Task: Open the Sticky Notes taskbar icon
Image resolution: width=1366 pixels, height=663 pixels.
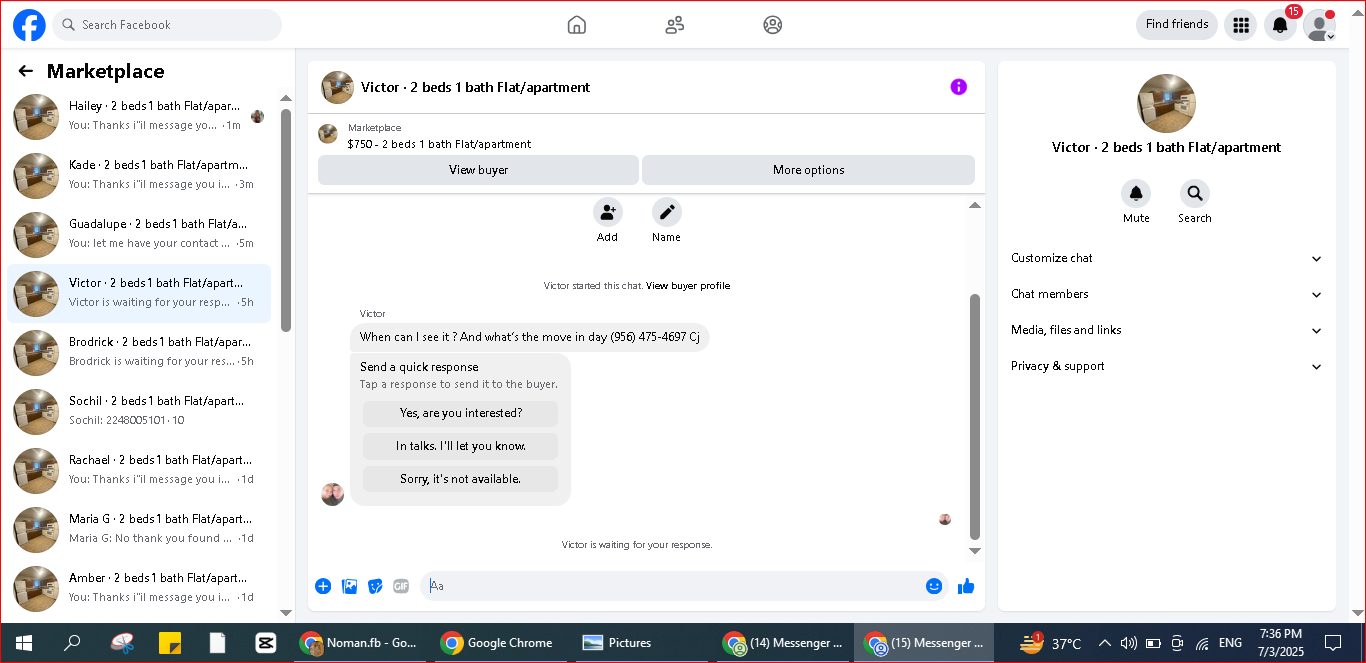Action: click(x=169, y=643)
